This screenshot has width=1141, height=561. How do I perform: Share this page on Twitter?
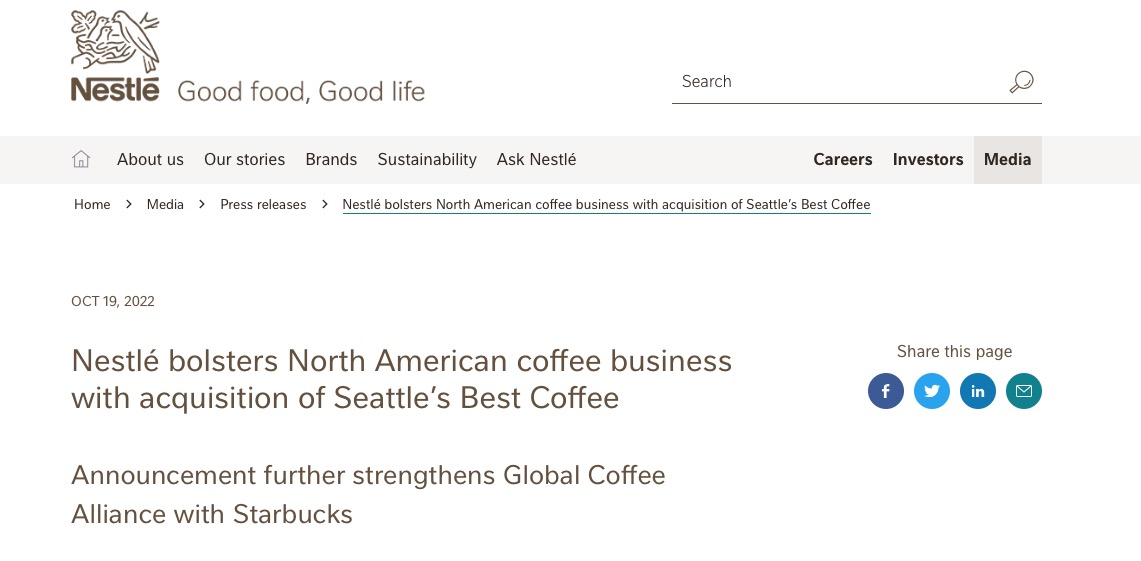pyautogui.click(x=931, y=391)
